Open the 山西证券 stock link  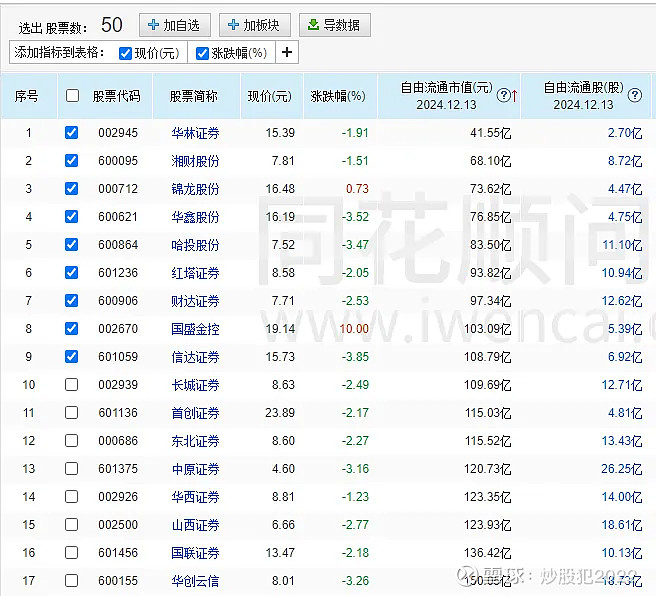(x=195, y=525)
